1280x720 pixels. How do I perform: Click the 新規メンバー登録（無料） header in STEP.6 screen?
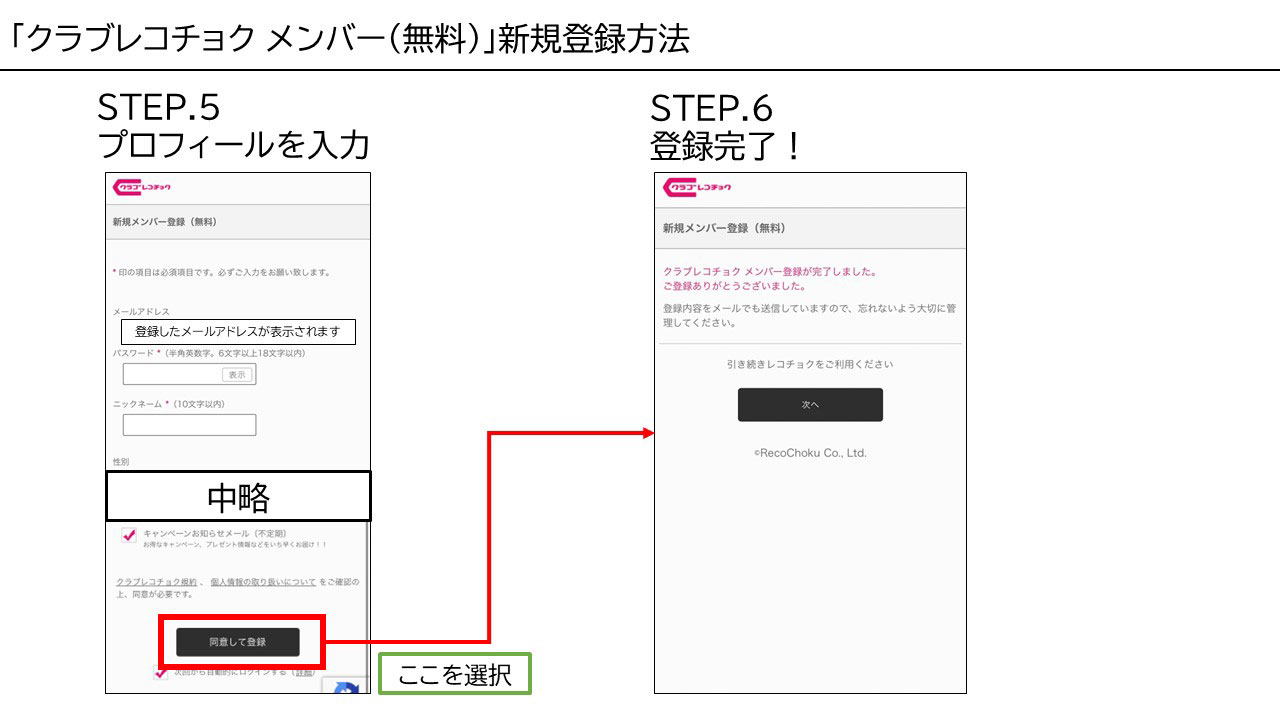(724, 228)
